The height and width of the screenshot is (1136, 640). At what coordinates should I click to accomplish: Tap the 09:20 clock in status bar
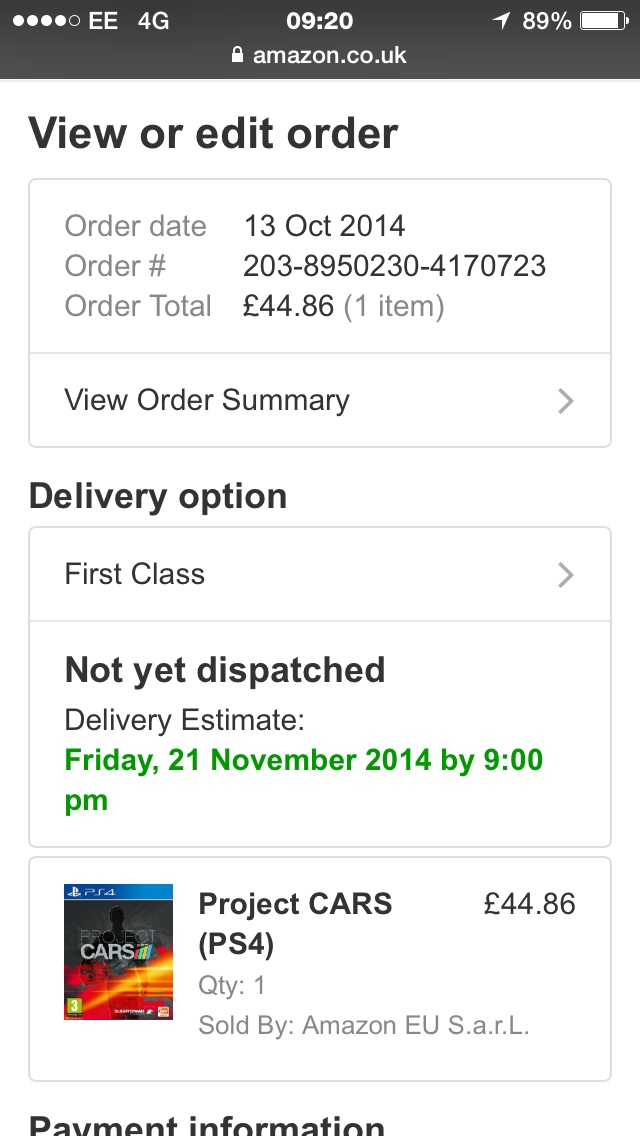pos(320,20)
